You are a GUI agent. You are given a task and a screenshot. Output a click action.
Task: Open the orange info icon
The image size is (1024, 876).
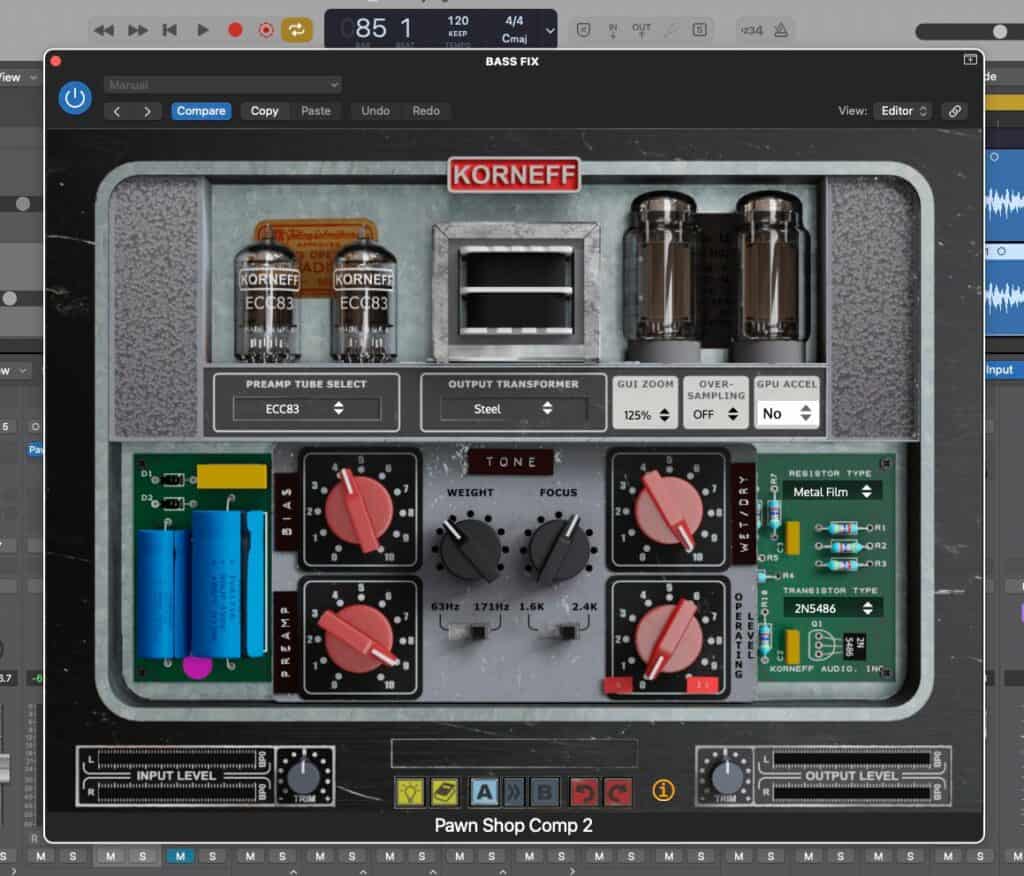(x=663, y=791)
